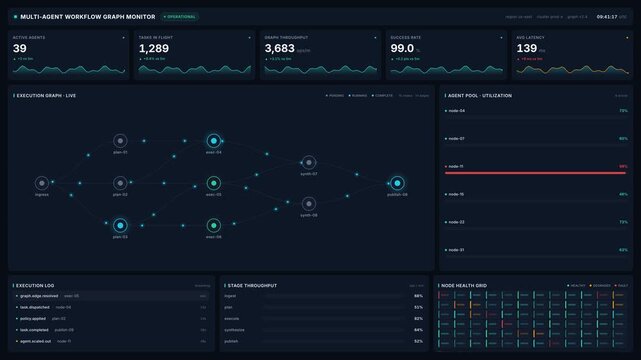Click the OPERATIONAL status badge
Image resolution: width=641 pixels, height=360 pixels.
click(x=179, y=17)
